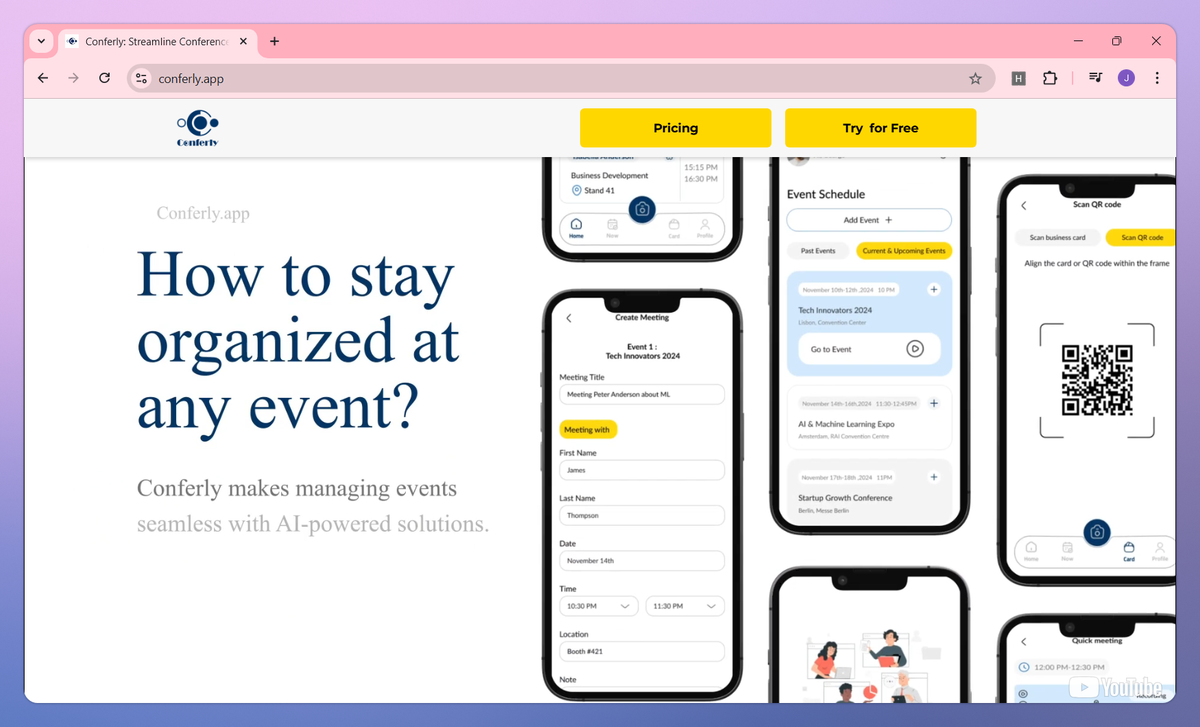Image resolution: width=1200 pixels, height=727 pixels.
Task: Go back to previous page
Action: pos(42,78)
